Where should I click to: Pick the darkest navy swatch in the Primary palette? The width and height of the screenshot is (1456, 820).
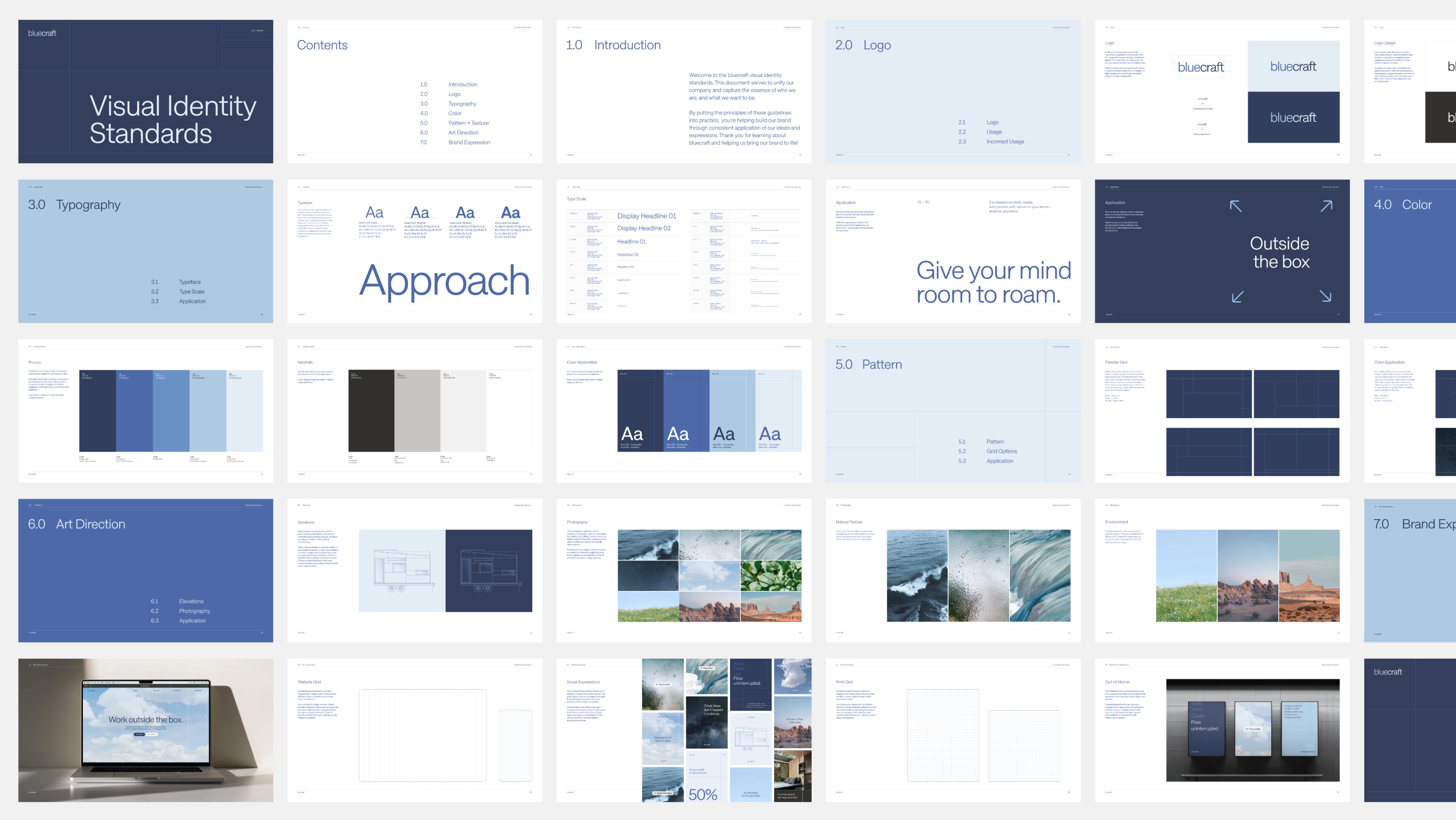click(x=97, y=411)
